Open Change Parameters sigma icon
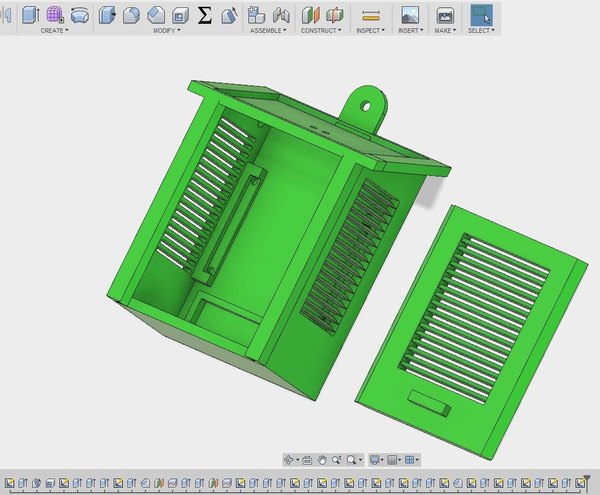This screenshot has height=495, width=600. [204, 15]
